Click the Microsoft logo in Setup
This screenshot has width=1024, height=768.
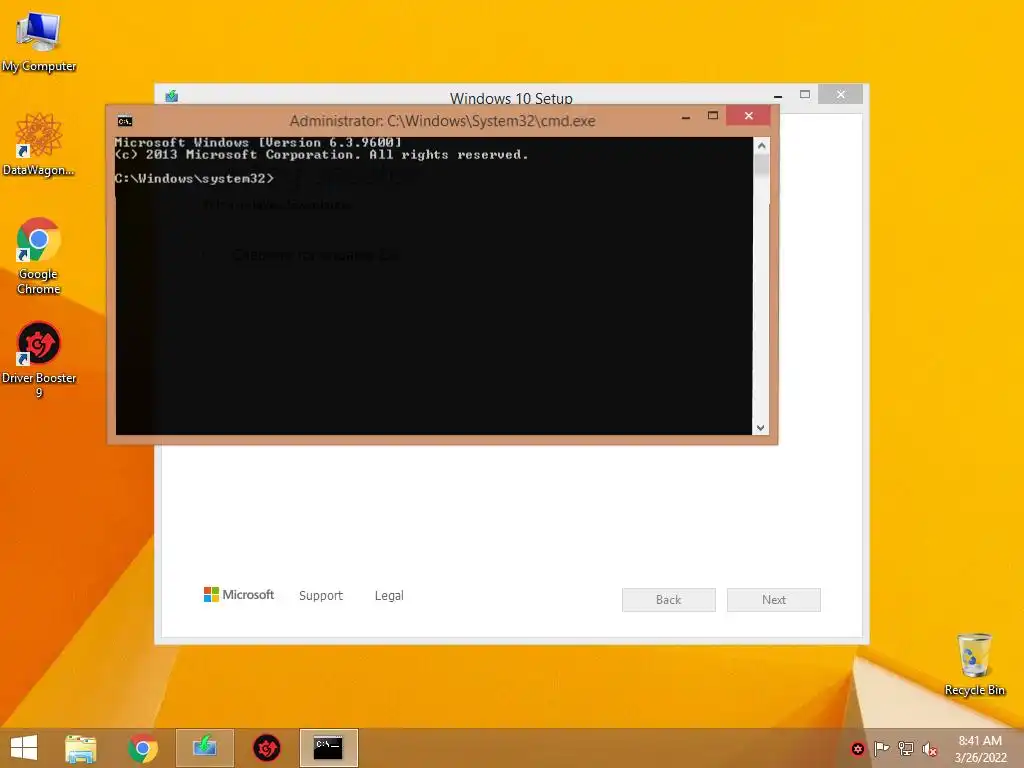239,594
